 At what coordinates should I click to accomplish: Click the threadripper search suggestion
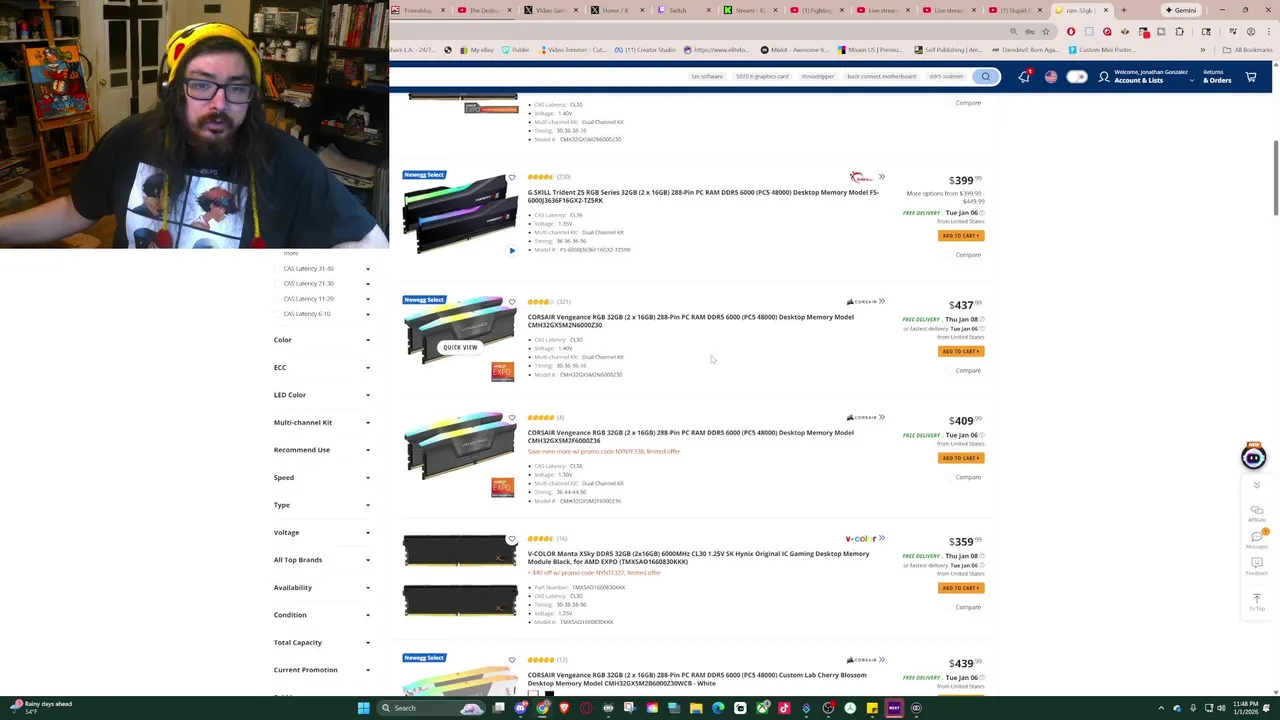click(817, 77)
